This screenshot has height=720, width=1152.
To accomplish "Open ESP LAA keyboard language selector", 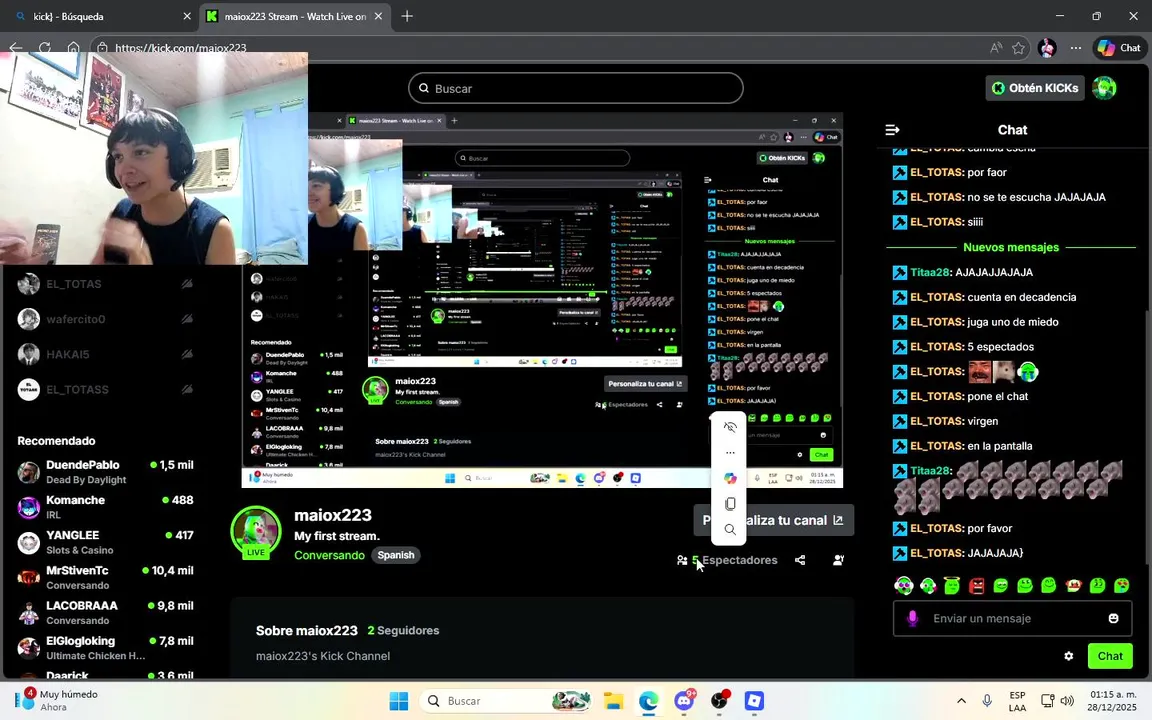I will 1018,701.
